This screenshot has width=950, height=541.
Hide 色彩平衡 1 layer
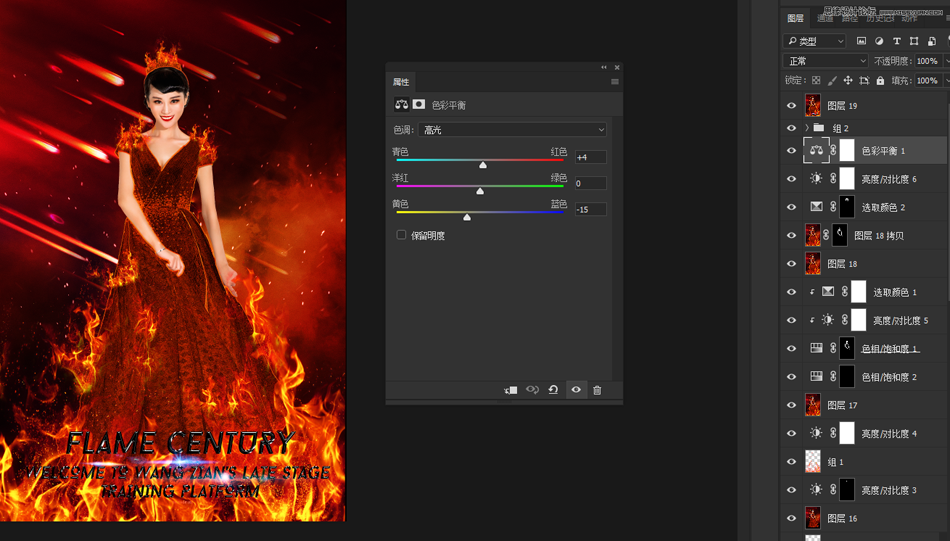(x=791, y=150)
